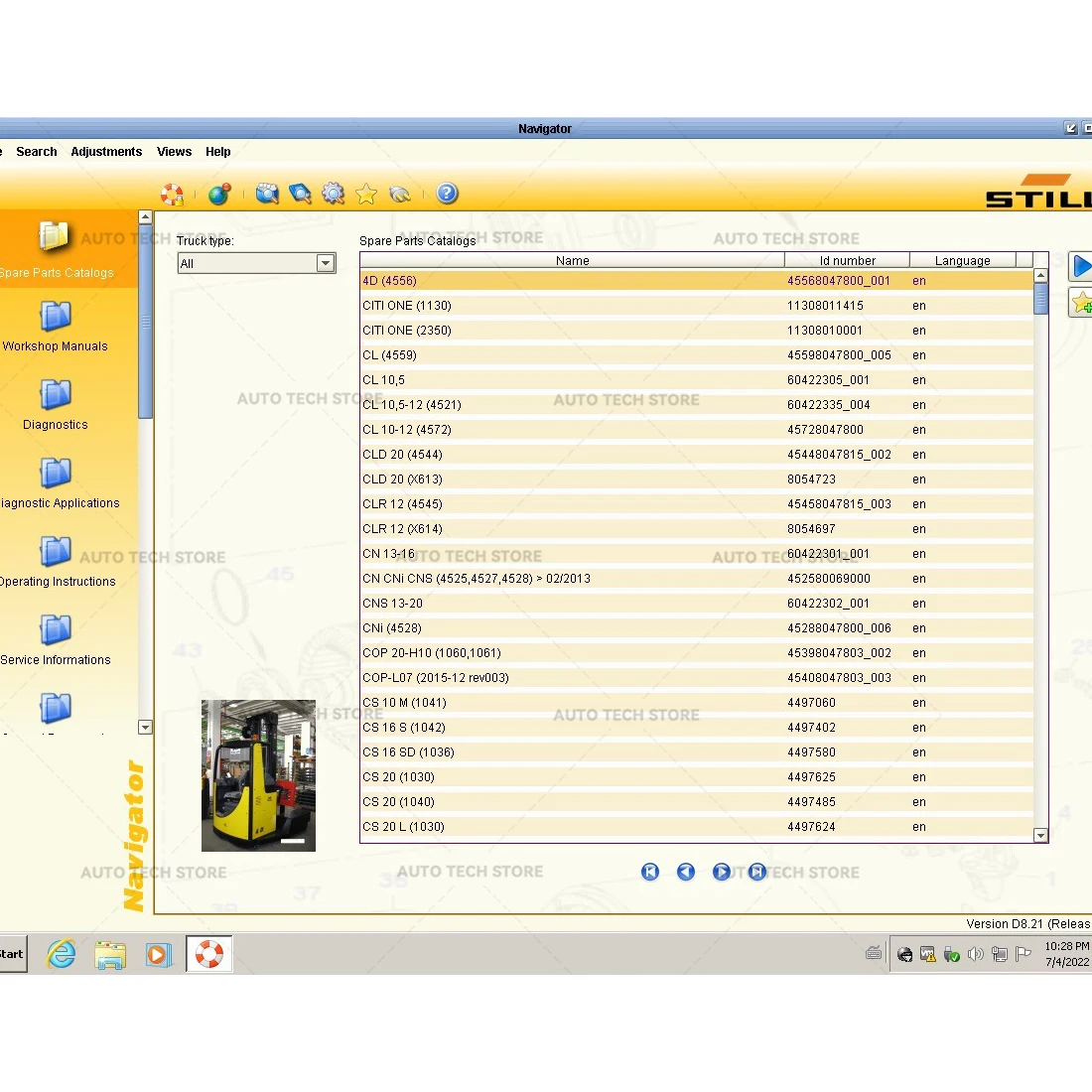Select the CLR 12 (4545) row
Screen dimensions: 1092x1092
click(x=697, y=504)
